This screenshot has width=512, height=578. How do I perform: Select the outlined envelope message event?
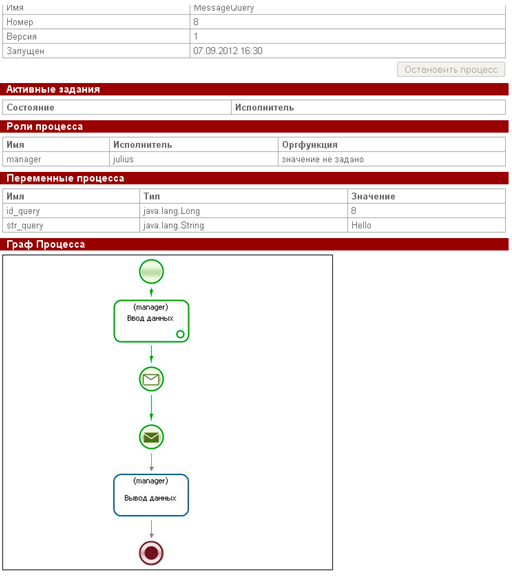[151, 379]
